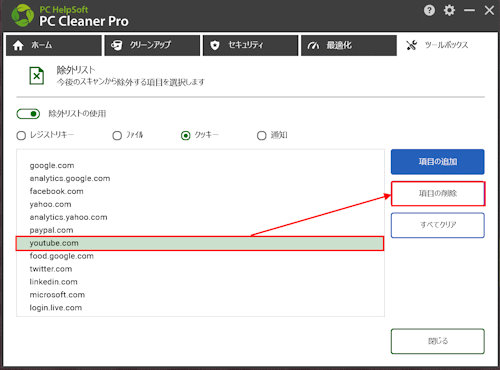Screen dimensions: 500x370
Task: Switch to the クリーンアップ tab
Action: click(152, 45)
